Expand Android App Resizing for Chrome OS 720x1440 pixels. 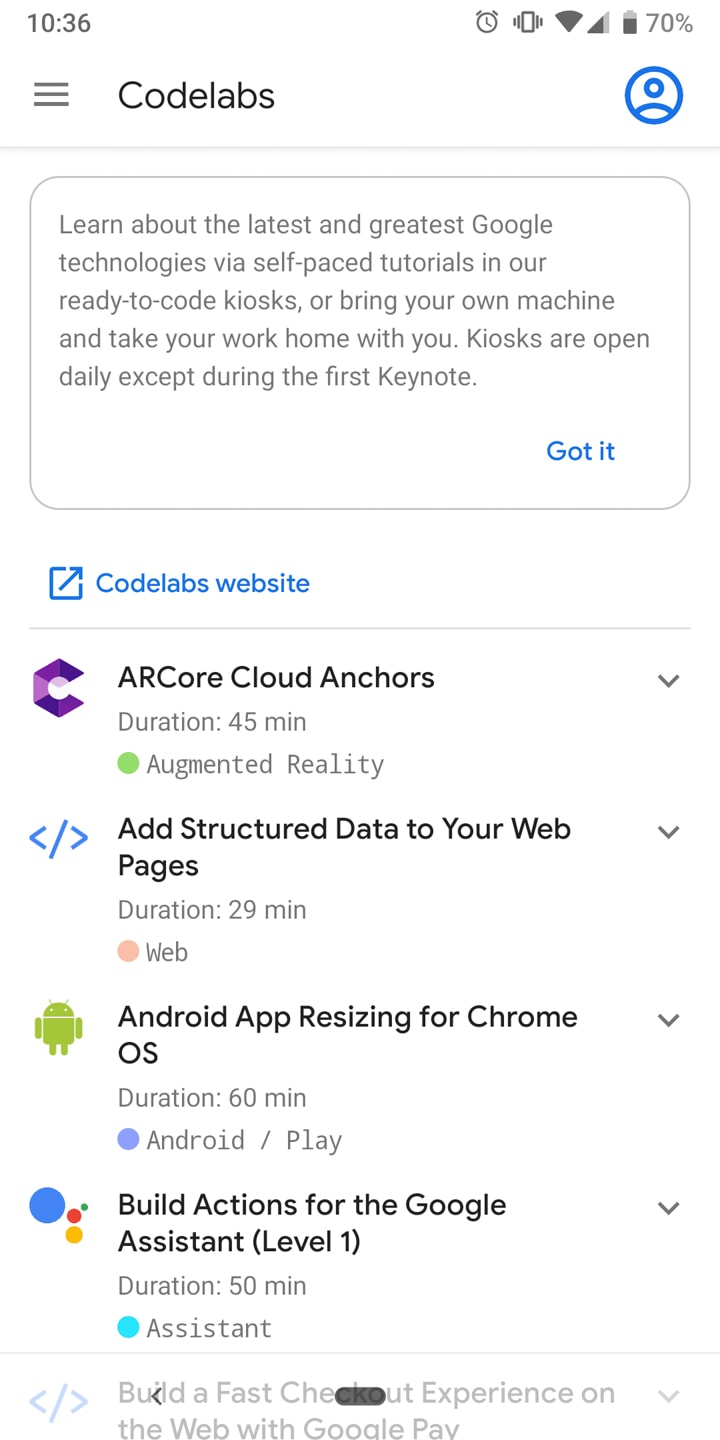668,1020
